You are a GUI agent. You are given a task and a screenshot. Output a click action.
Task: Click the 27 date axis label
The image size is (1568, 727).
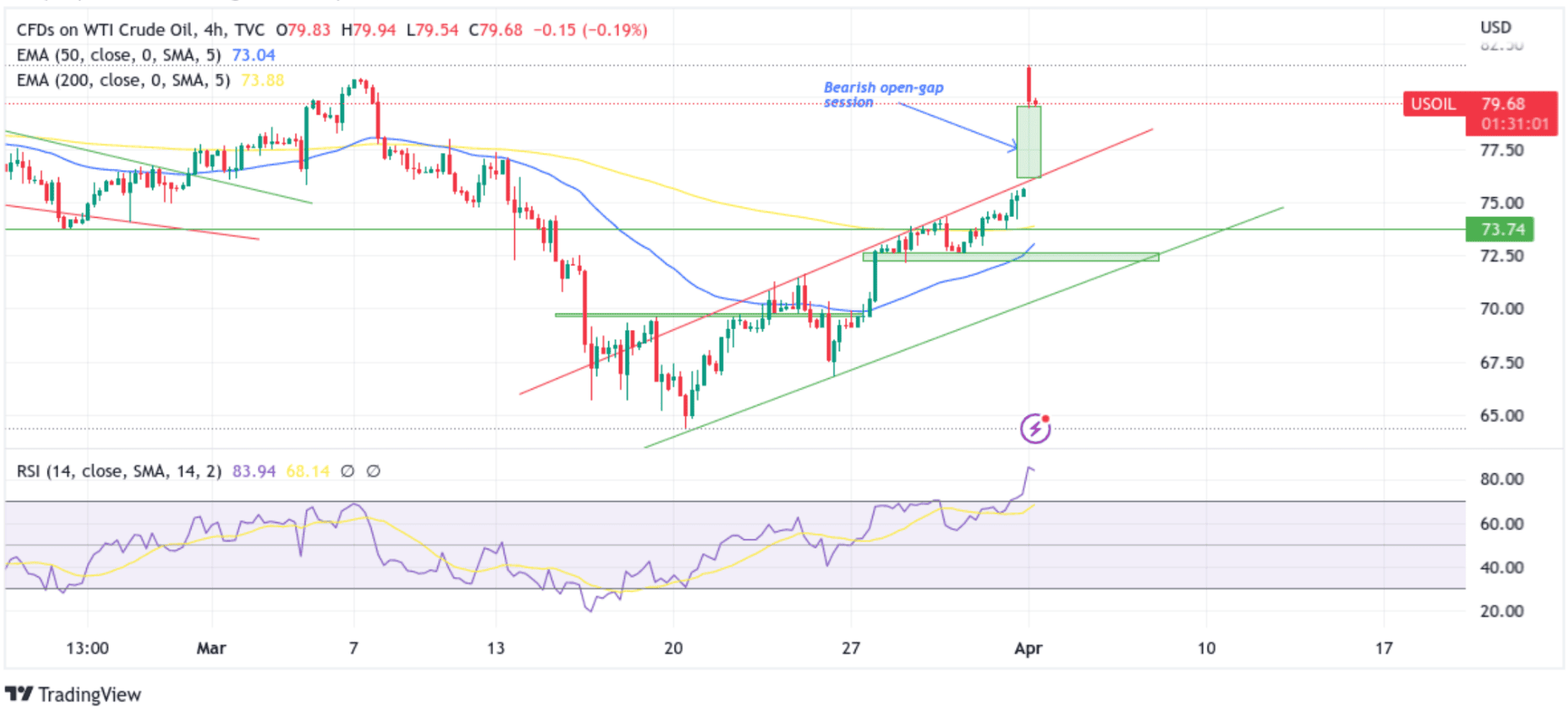pyautogui.click(x=852, y=648)
